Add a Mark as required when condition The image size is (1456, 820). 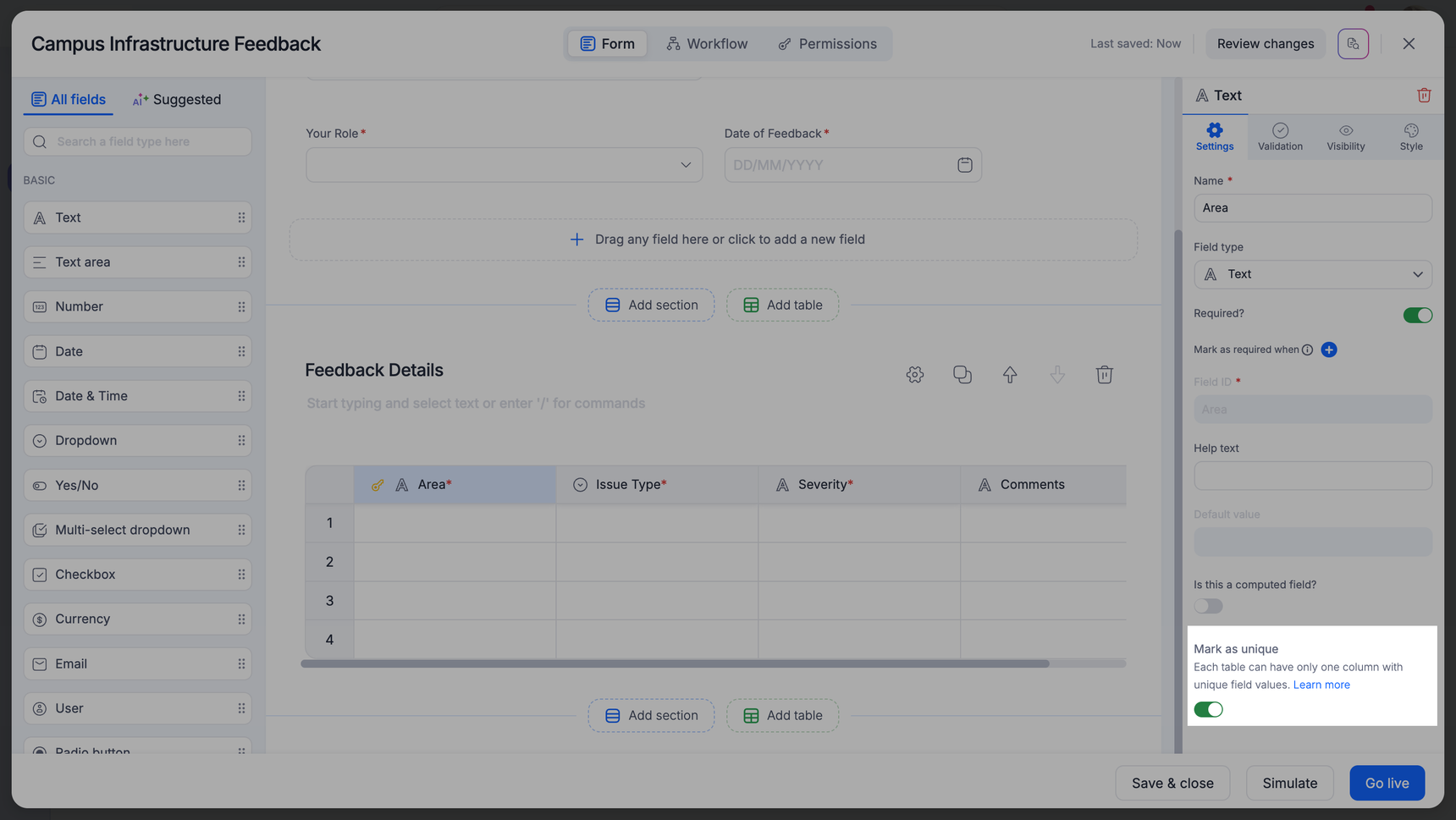(x=1328, y=349)
